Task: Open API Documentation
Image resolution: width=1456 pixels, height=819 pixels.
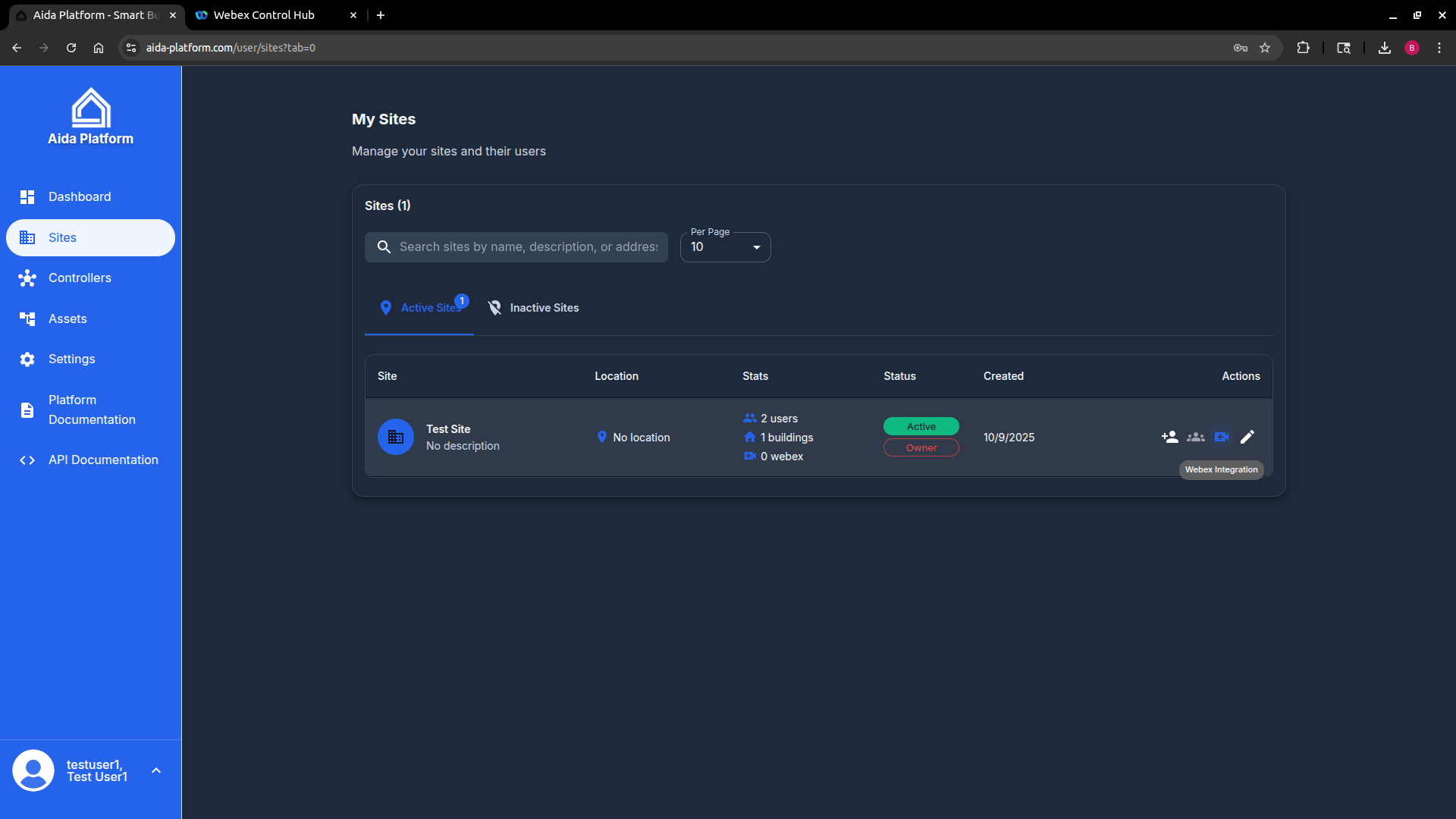Action: click(102, 460)
